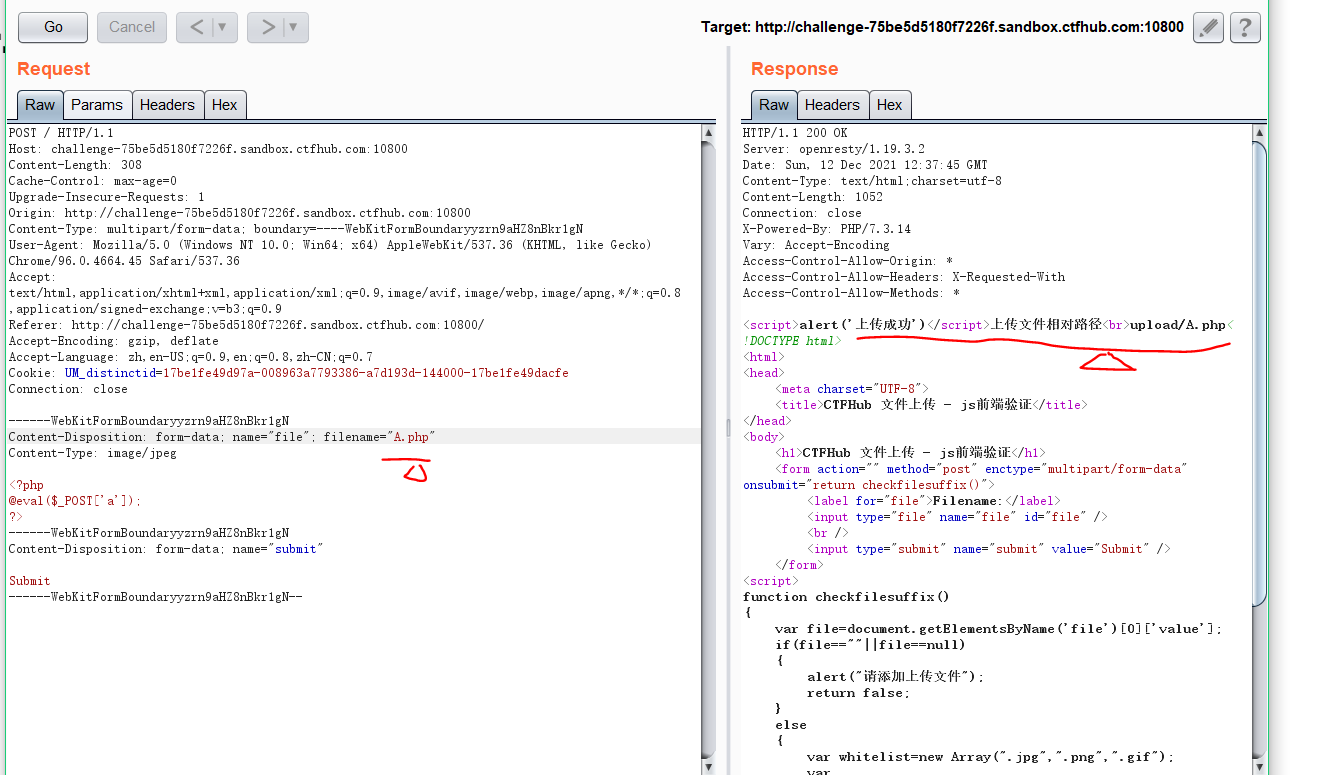Viewport: 1319px width, 775px height.
Task: Open the forward-history dropdown arrow
Action: tap(295, 27)
